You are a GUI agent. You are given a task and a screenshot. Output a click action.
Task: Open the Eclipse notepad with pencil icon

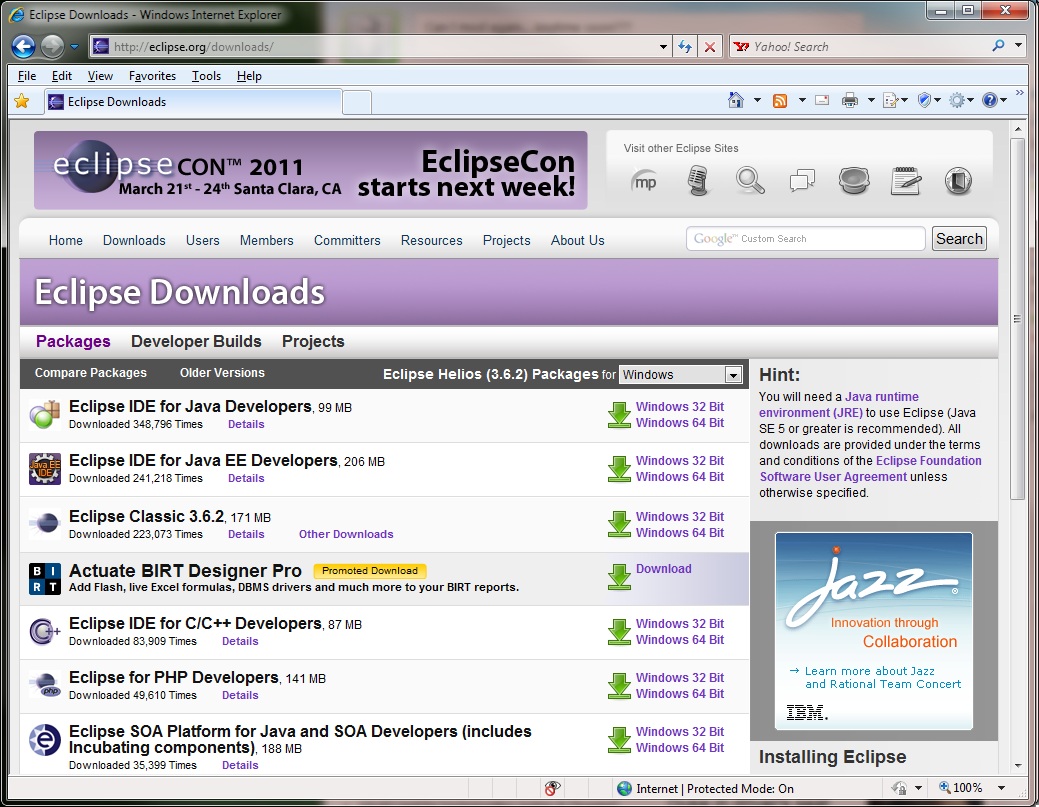tap(906, 180)
